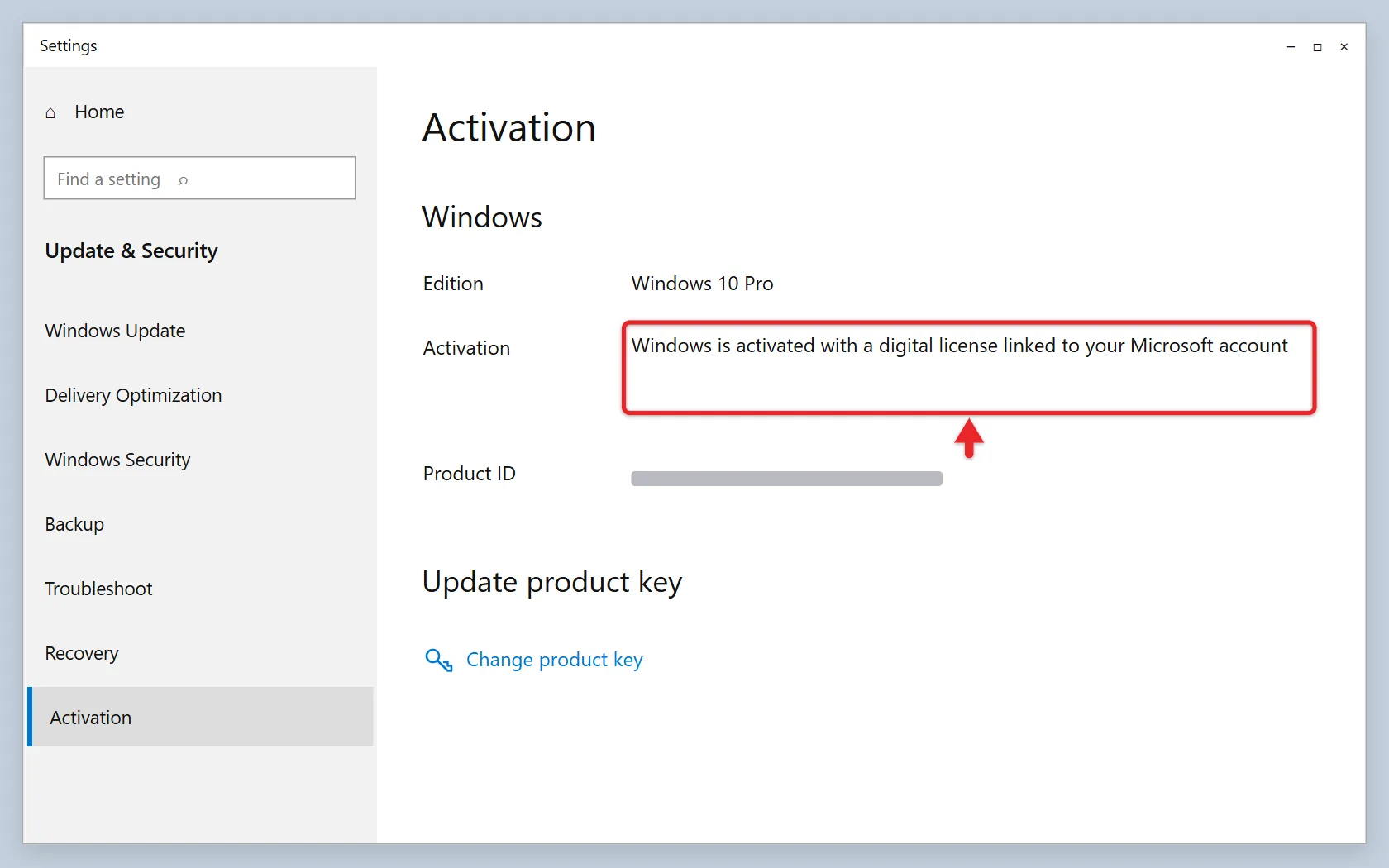Click the Edition label
Image resolution: width=1389 pixels, height=868 pixels.
(x=453, y=284)
